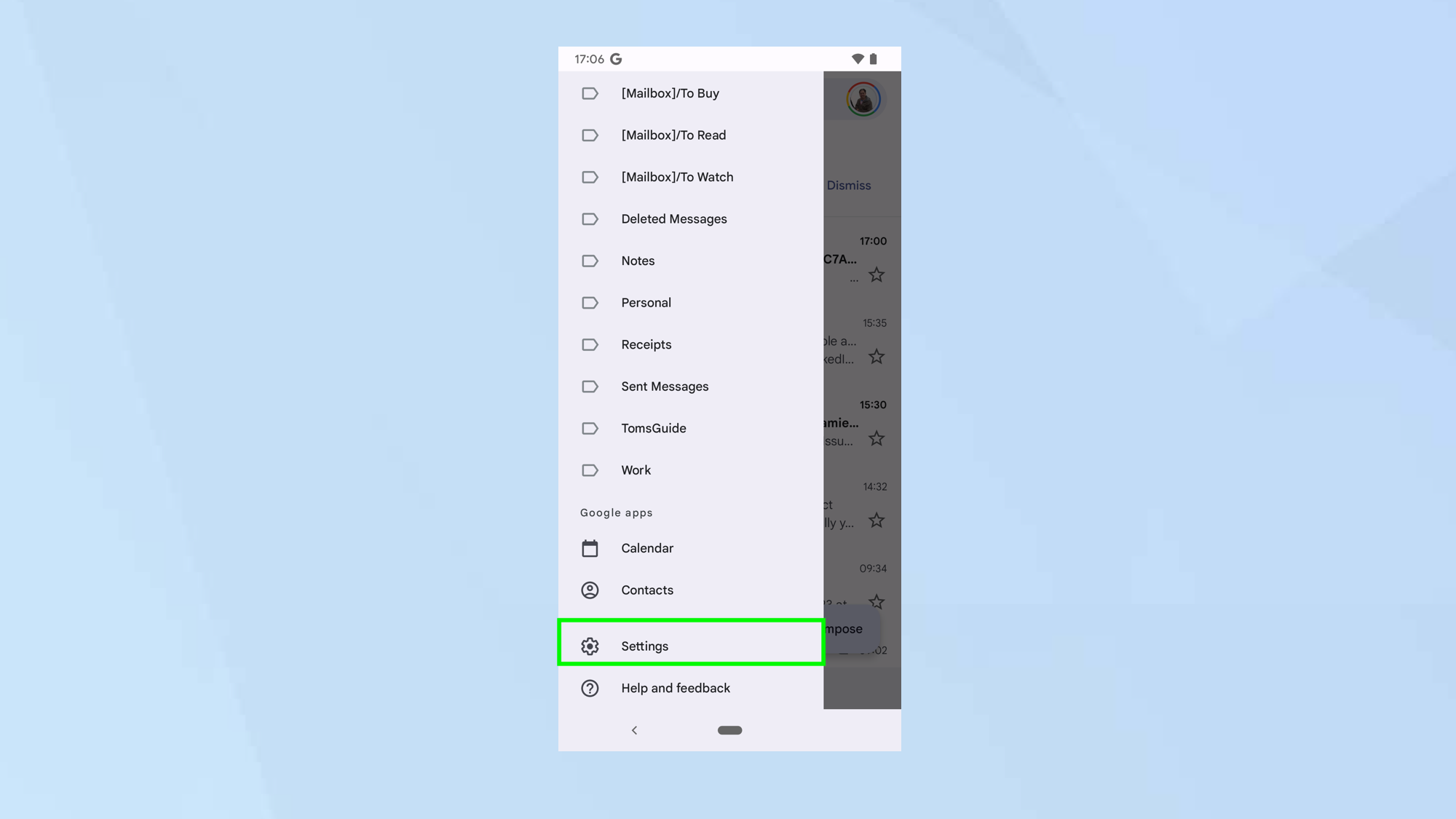Open the Work folder

point(636,470)
